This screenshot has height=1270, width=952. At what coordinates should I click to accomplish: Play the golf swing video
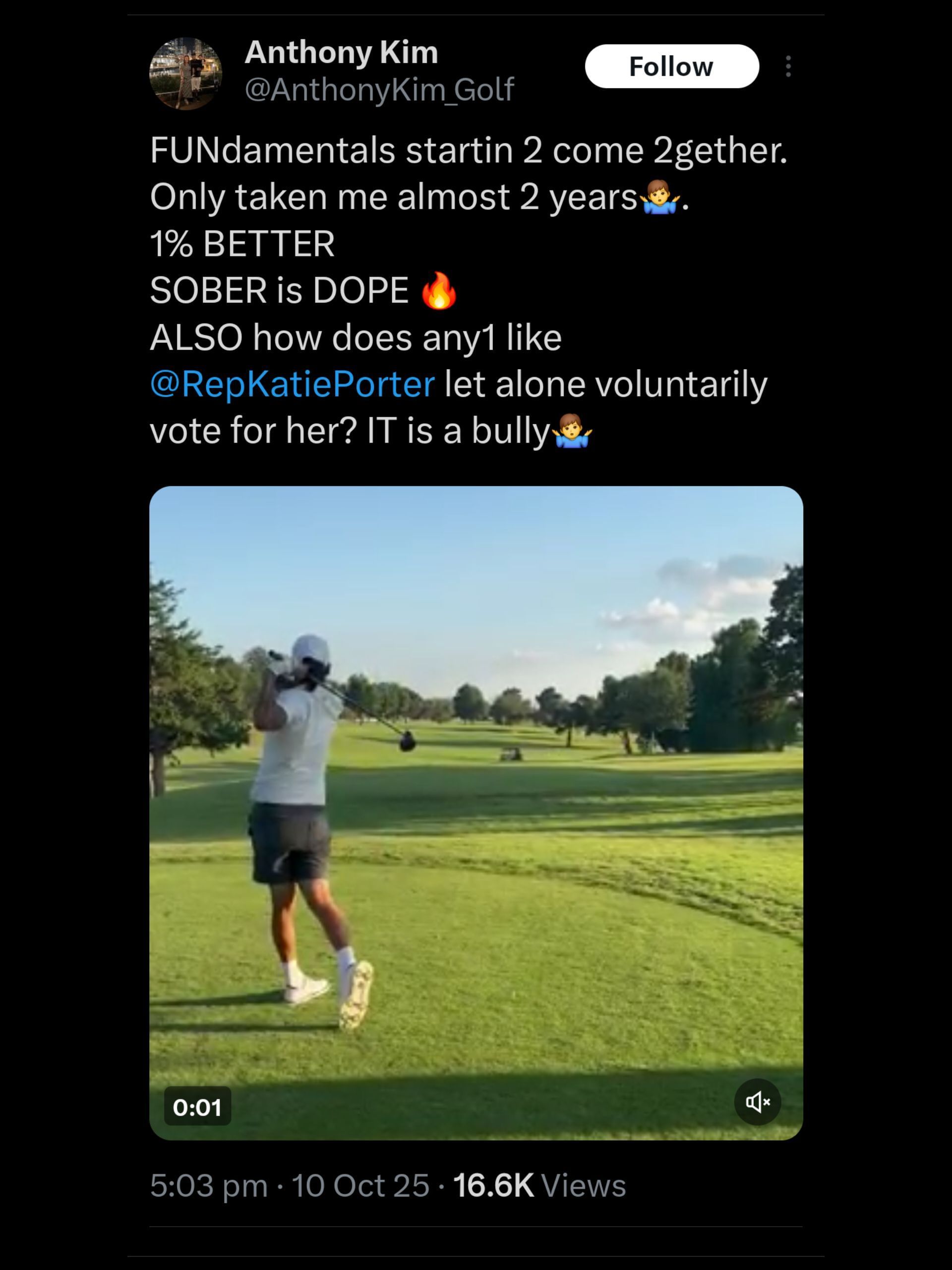click(x=476, y=813)
